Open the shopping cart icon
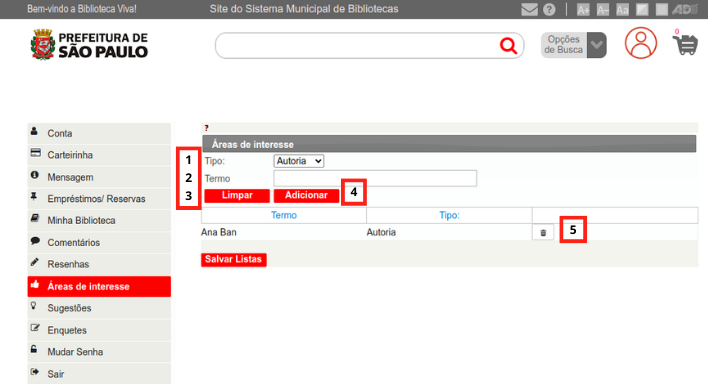 (685, 43)
